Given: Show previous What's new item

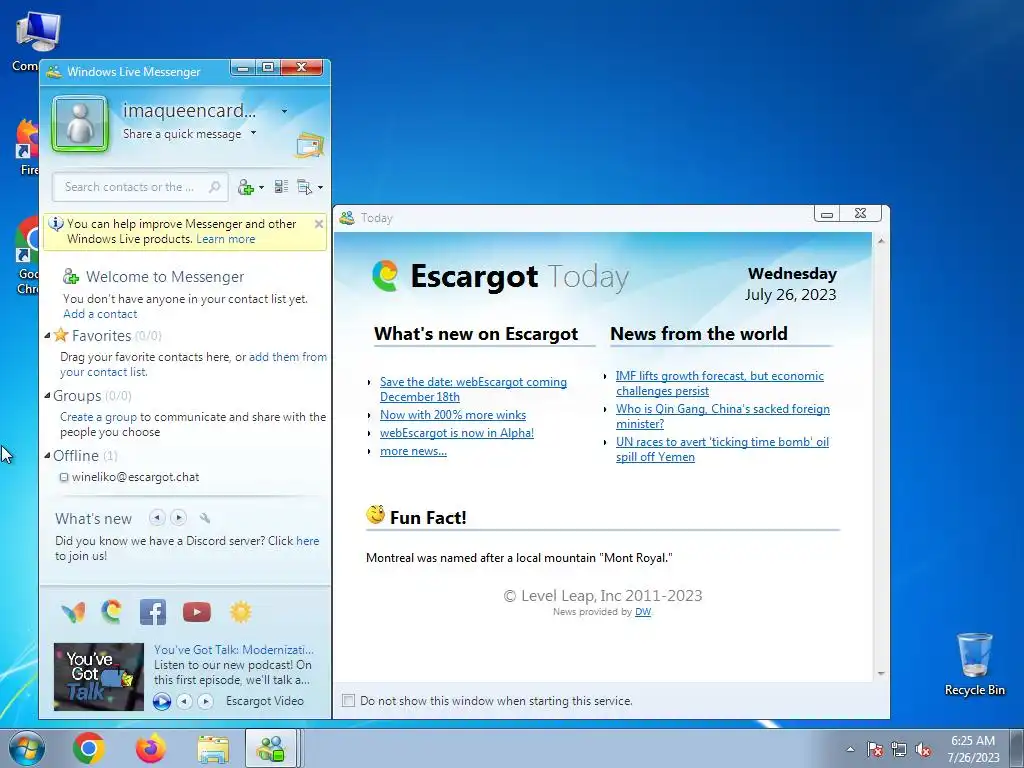Looking at the screenshot, I should (157, 518).
